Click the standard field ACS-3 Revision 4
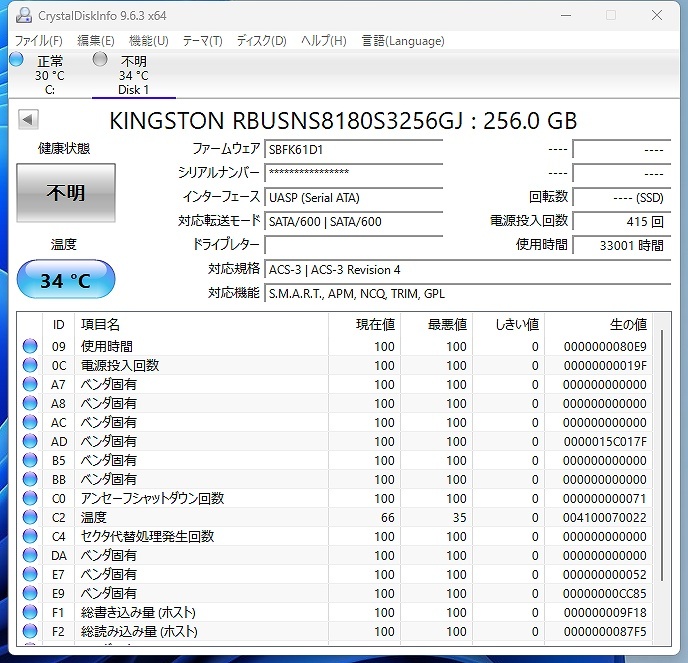This screenshot has height=663, width=688. click(x=468, y=269)
